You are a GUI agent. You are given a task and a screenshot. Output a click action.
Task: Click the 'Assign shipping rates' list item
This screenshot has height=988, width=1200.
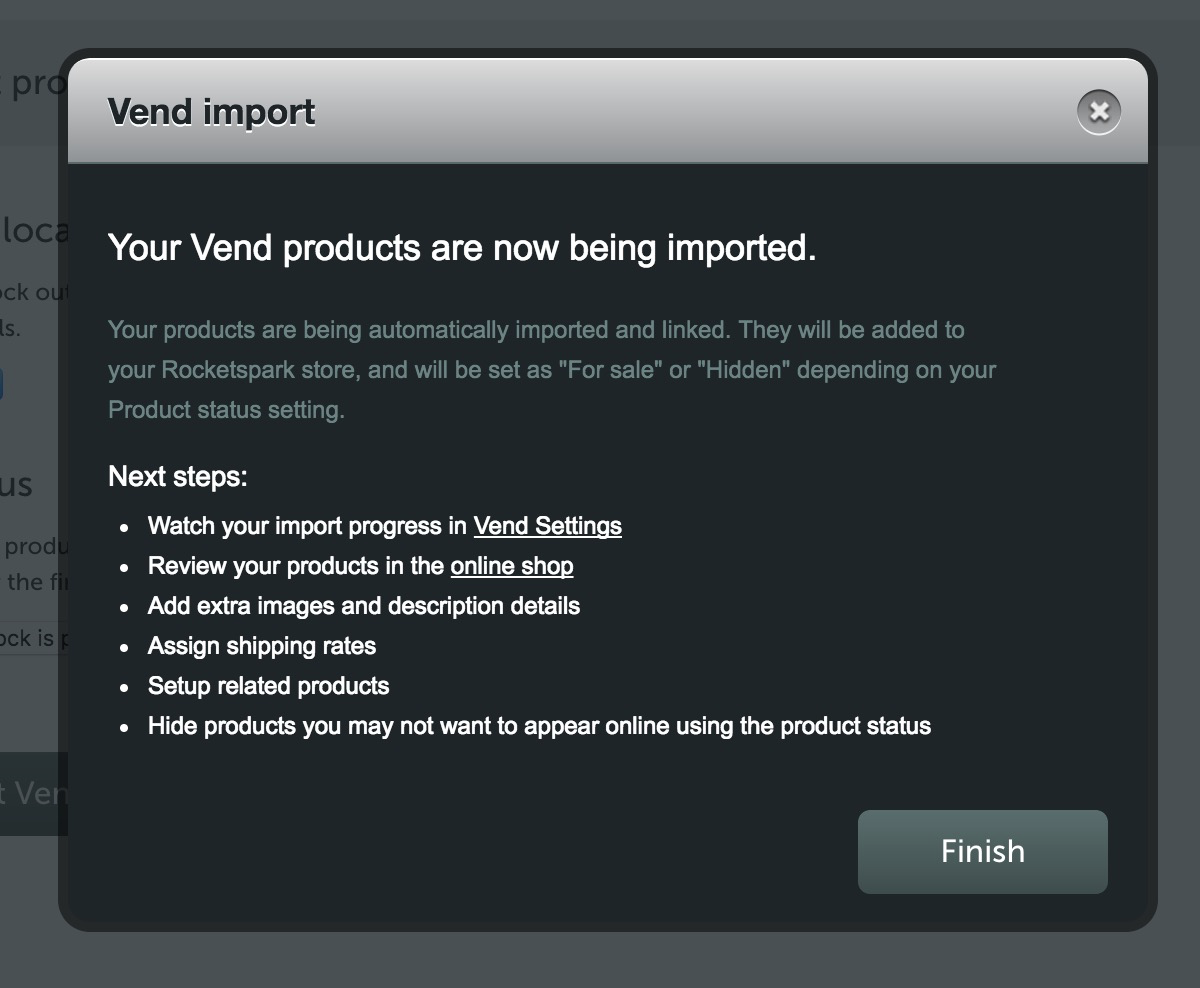262,646
